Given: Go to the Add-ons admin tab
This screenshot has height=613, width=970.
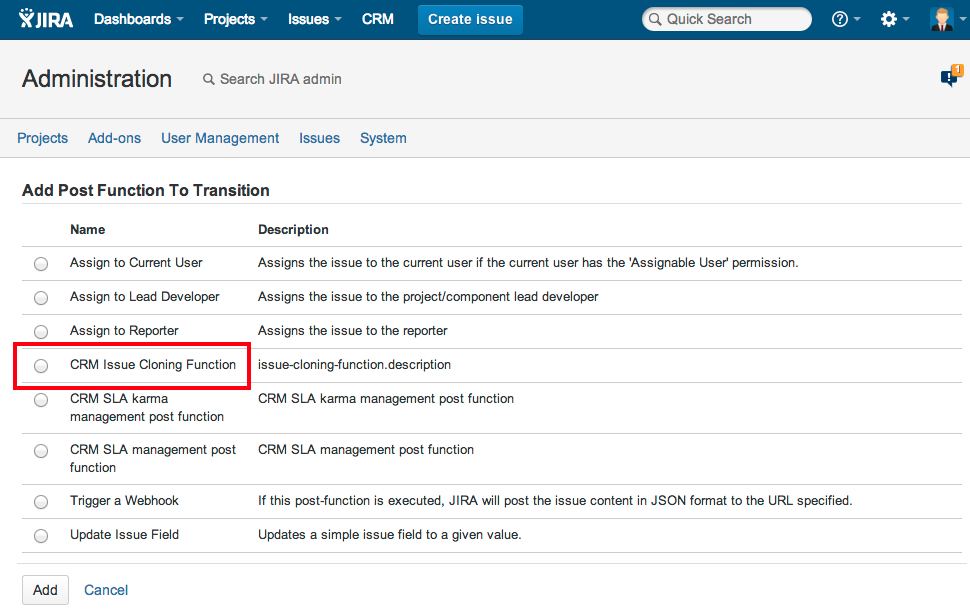Looking at the screenshot, I should pos(114,138).
